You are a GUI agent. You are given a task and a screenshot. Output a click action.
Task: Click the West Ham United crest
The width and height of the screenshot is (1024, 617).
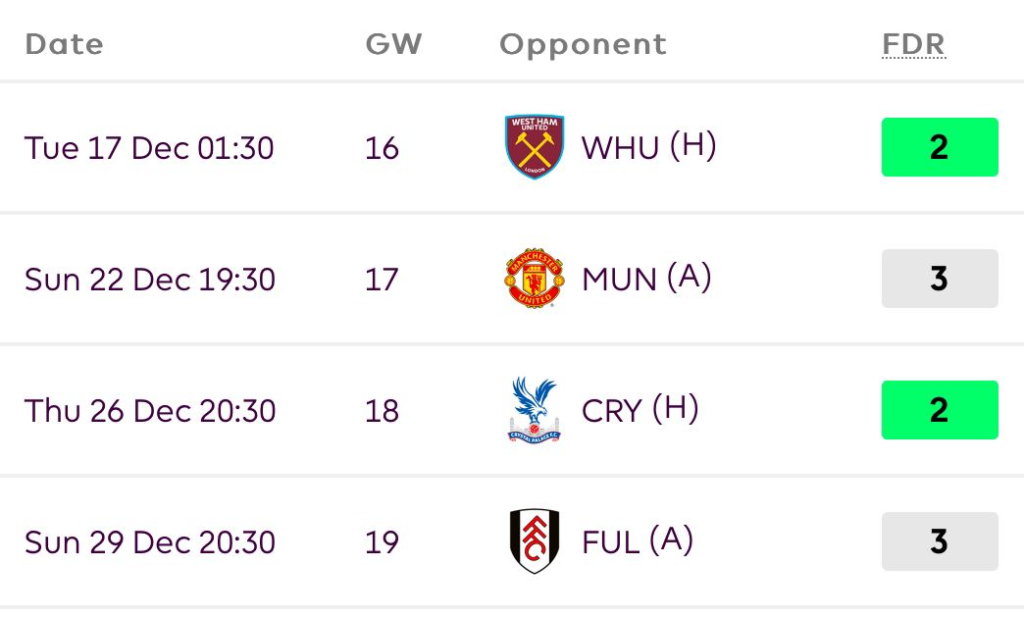pyautogui.click(x=534, y=147)
